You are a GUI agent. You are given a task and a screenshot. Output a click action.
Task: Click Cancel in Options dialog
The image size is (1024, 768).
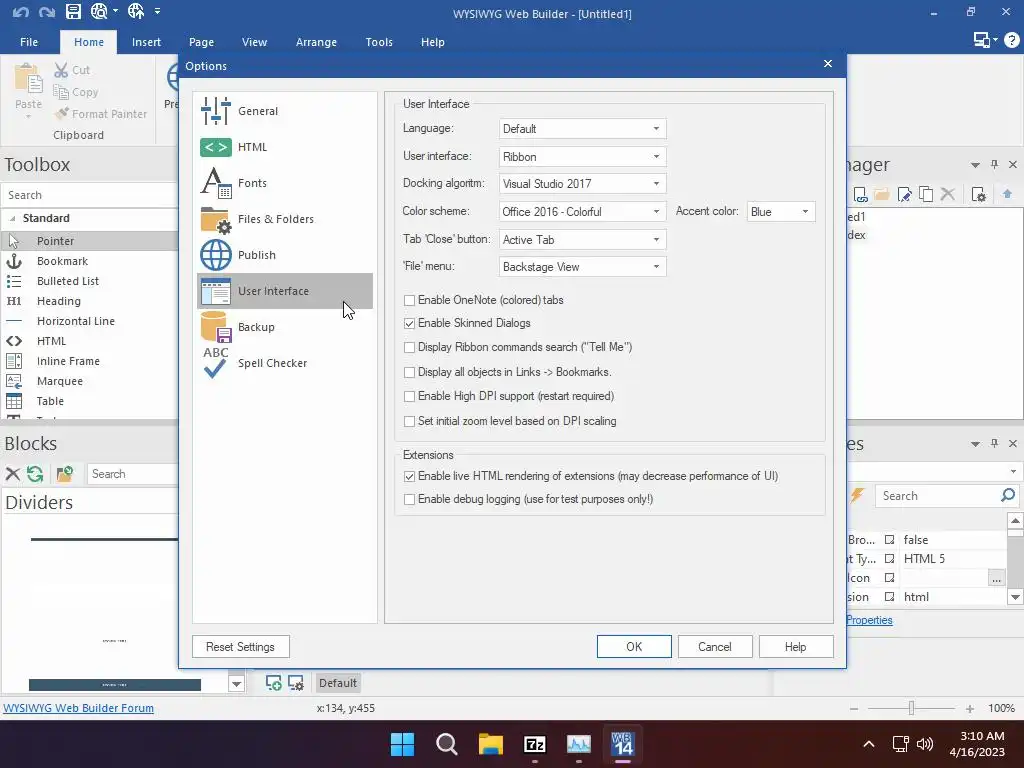click(x=715, y=647)
